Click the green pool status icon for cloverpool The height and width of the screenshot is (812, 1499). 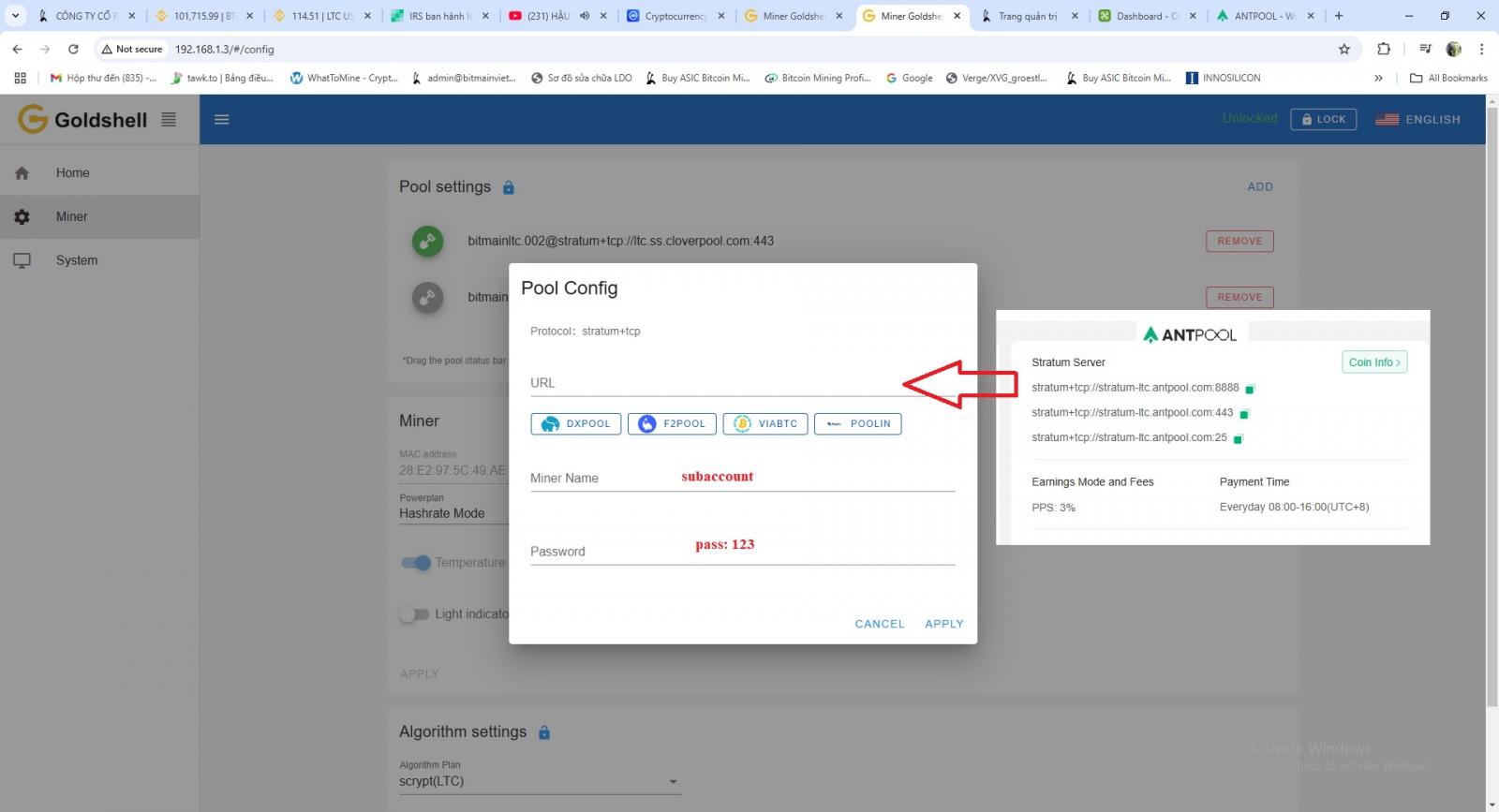[428, 241]
